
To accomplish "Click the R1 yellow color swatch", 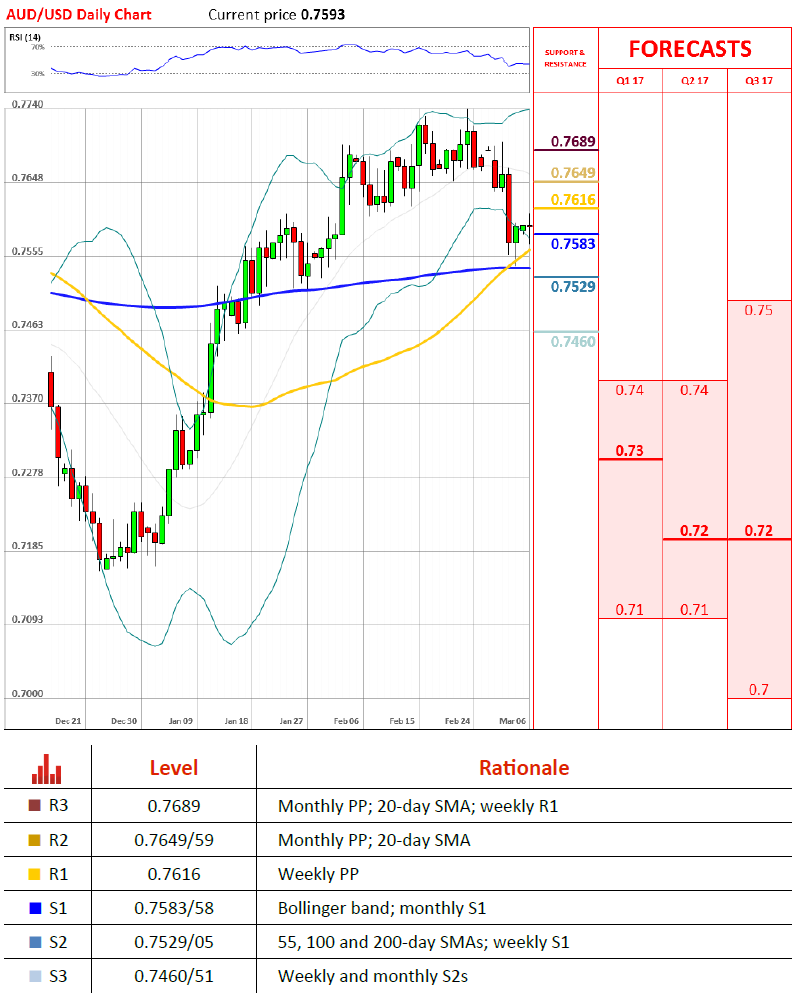I will 35,874.
